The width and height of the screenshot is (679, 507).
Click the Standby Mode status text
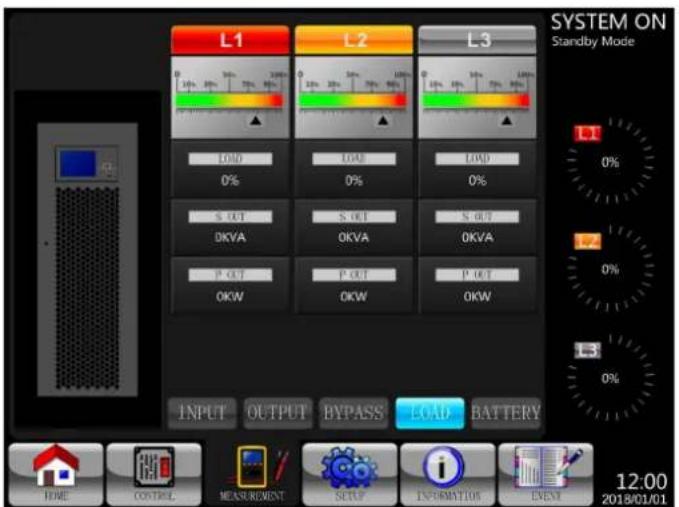click(x=593, y=42)
